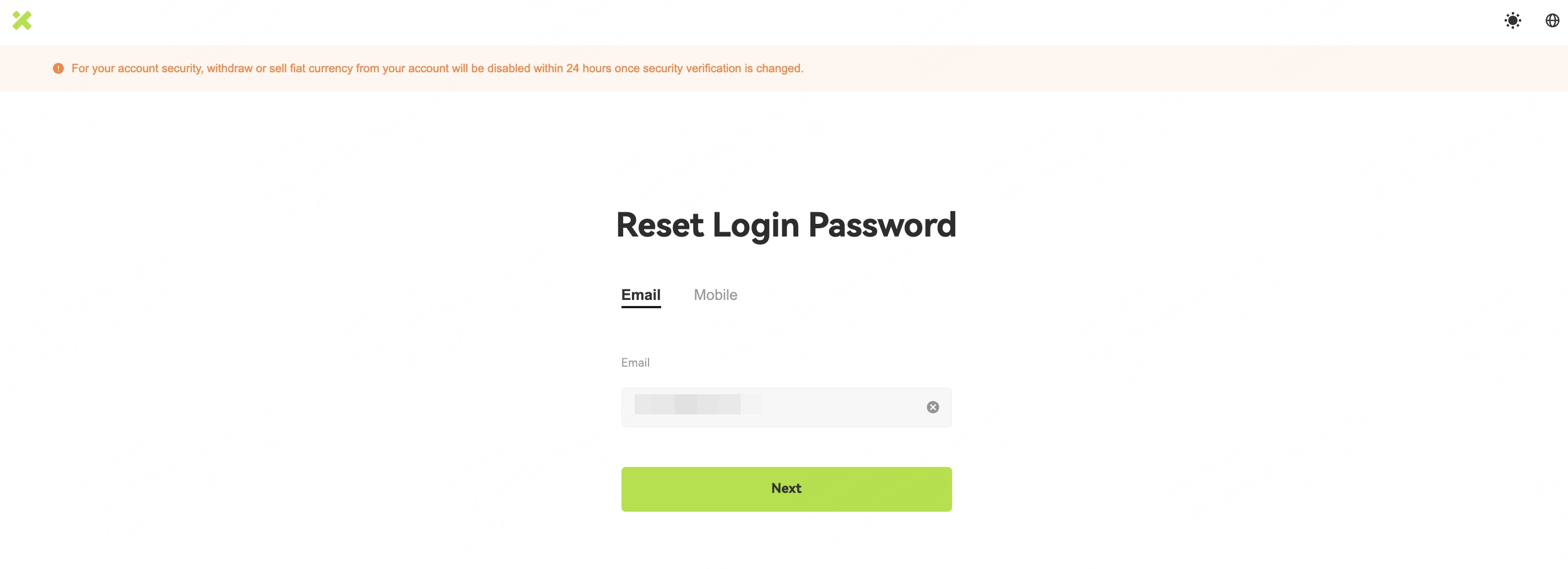
Task: Click the exclamation alert icon beside the notice
Action: click(58, 68)
